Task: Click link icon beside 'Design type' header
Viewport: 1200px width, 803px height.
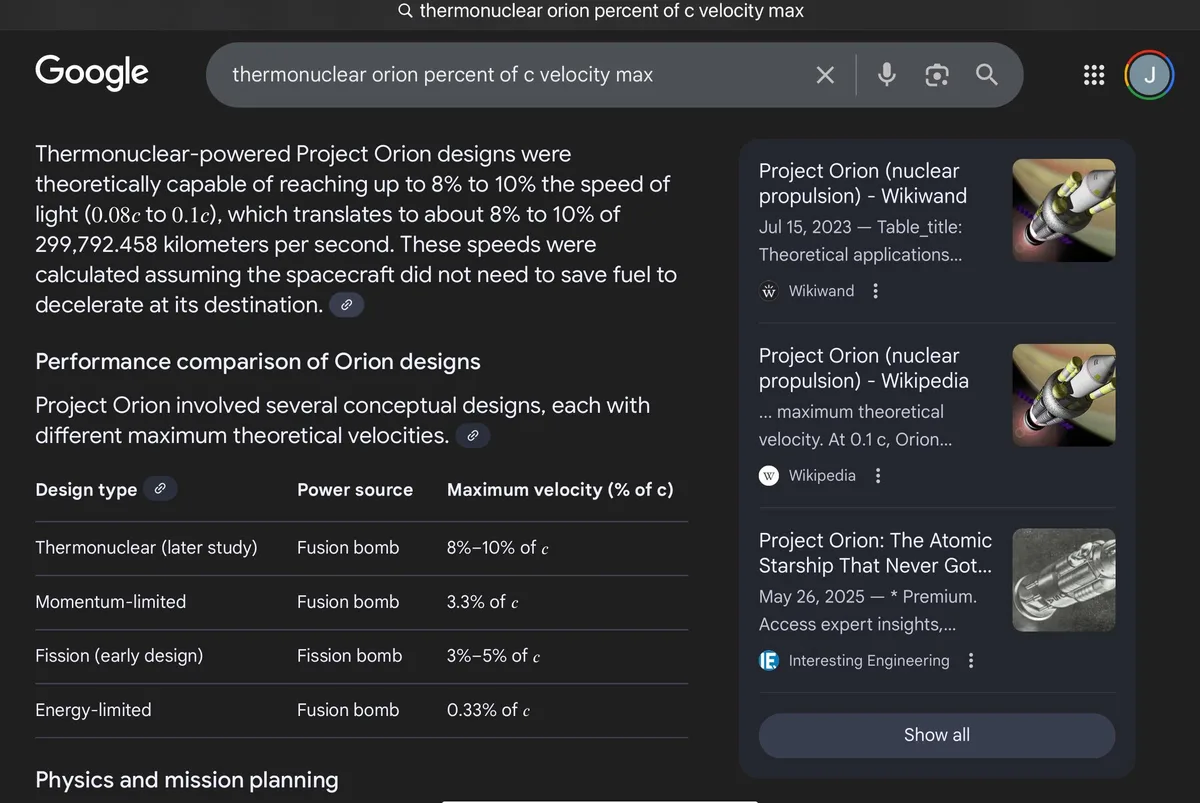Action: [159, 489]
